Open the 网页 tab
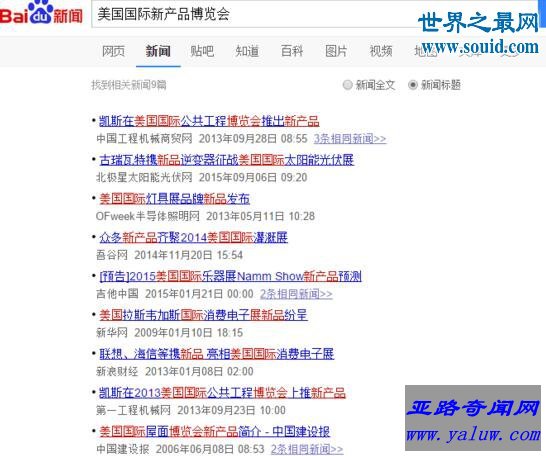The image size is (546, 456). click(113, 51)
